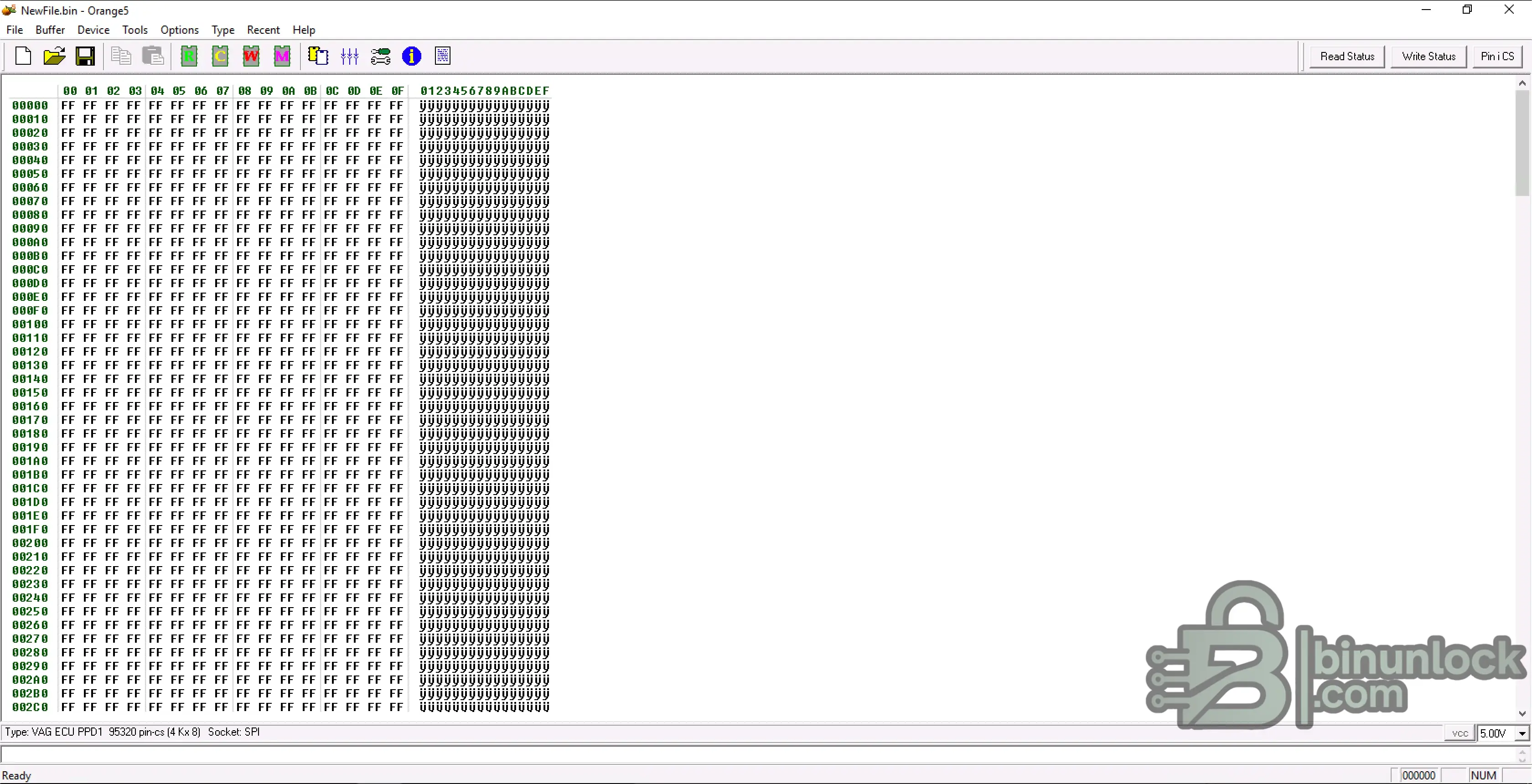This screenshot has width=1532, height=784.
Task: Click the hex view vertical scrollbar thumb
Action: tap(1522, 143)
